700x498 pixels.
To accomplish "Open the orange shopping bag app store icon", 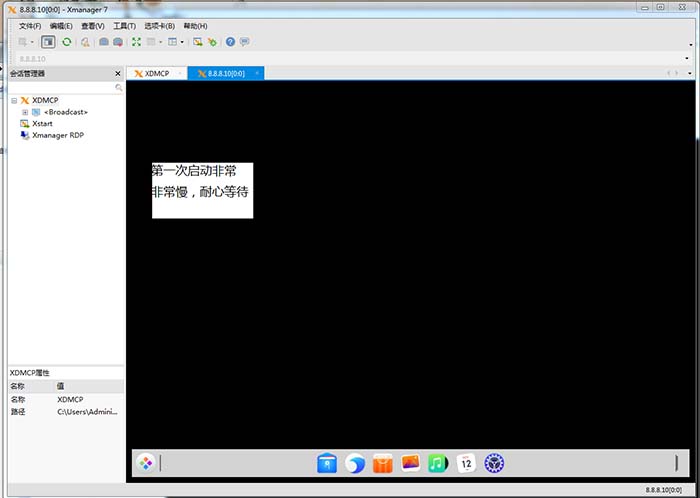I will (x=383, y=463).
